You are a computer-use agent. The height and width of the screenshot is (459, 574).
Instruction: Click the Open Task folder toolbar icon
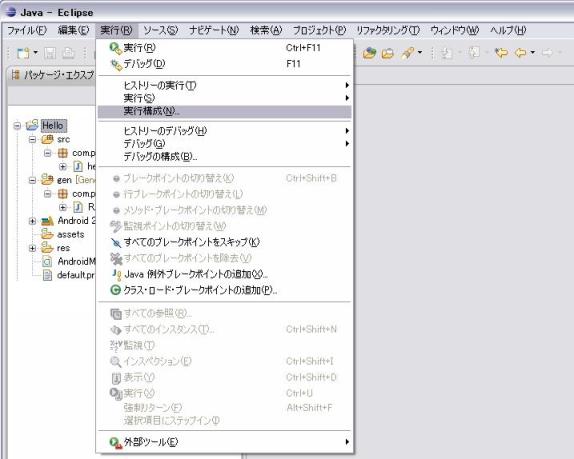388,53
